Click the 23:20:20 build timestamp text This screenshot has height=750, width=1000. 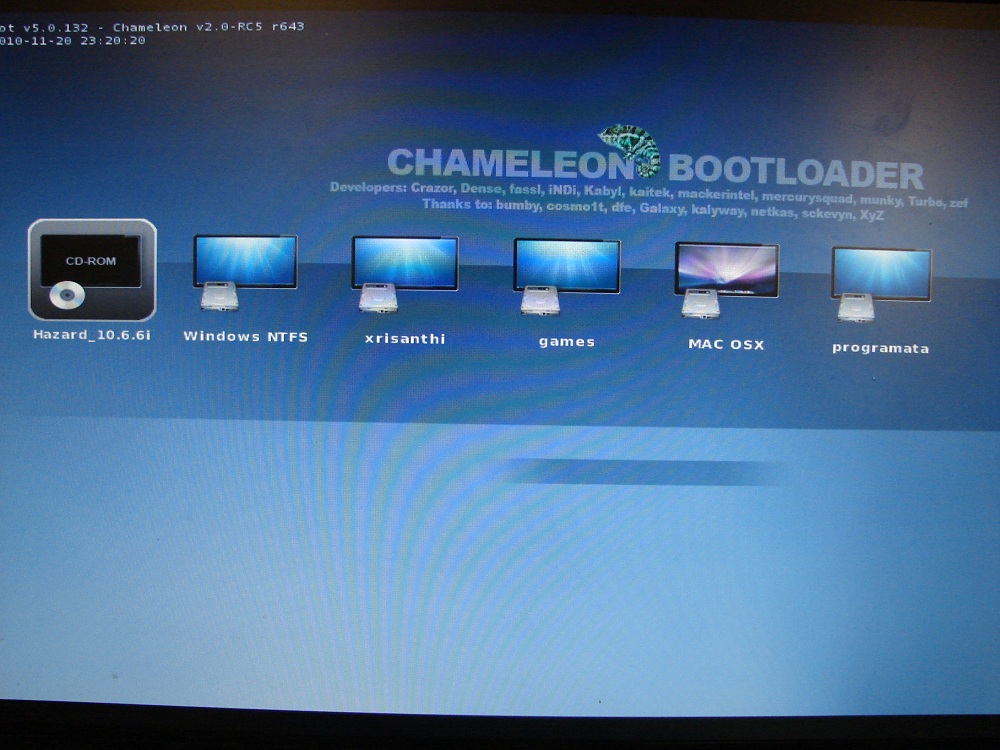point(112,40)
